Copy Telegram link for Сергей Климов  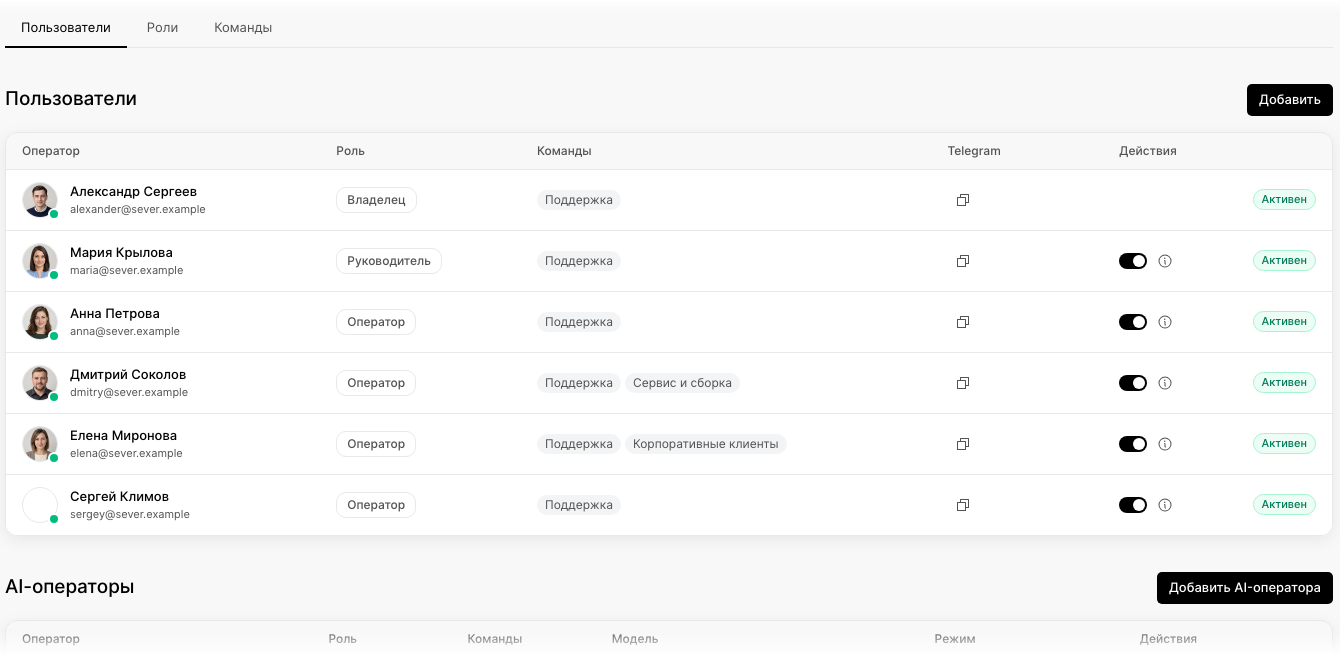963,505
